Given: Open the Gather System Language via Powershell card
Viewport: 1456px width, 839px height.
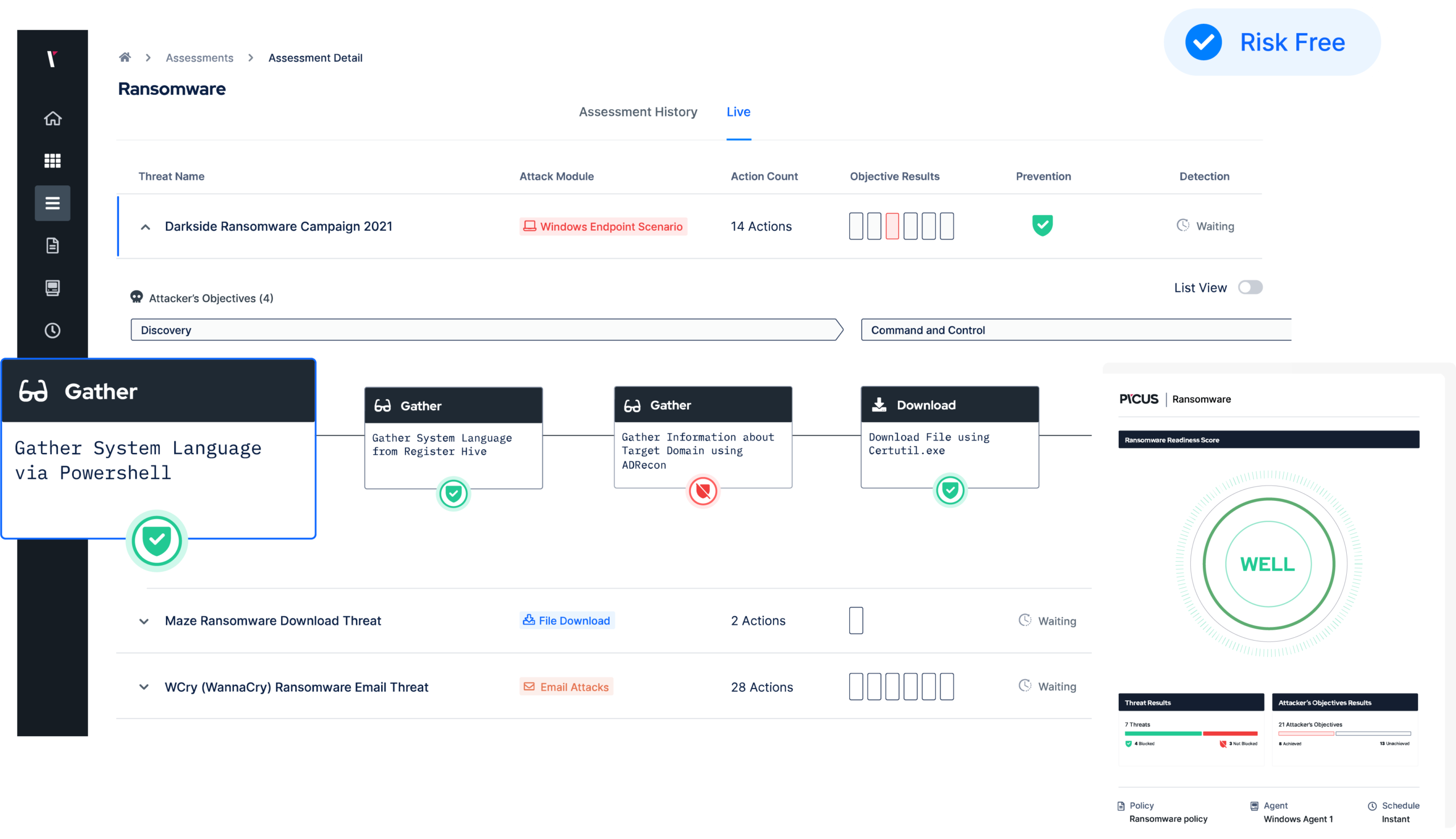Looking at the screenshot, I should tap(159, 449).
